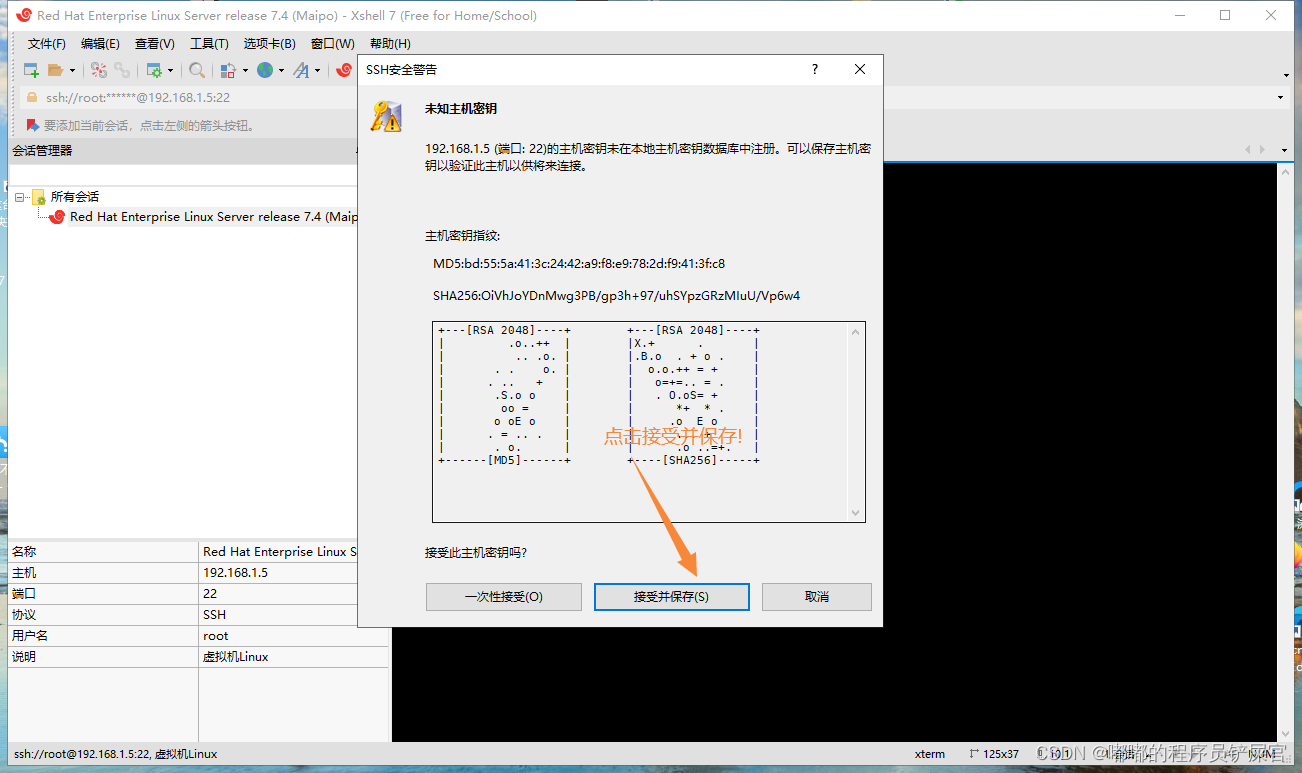Screen dimensions: 1302x773
Task: Close the SSH安全警告 dialog
Action: [860, 70]
